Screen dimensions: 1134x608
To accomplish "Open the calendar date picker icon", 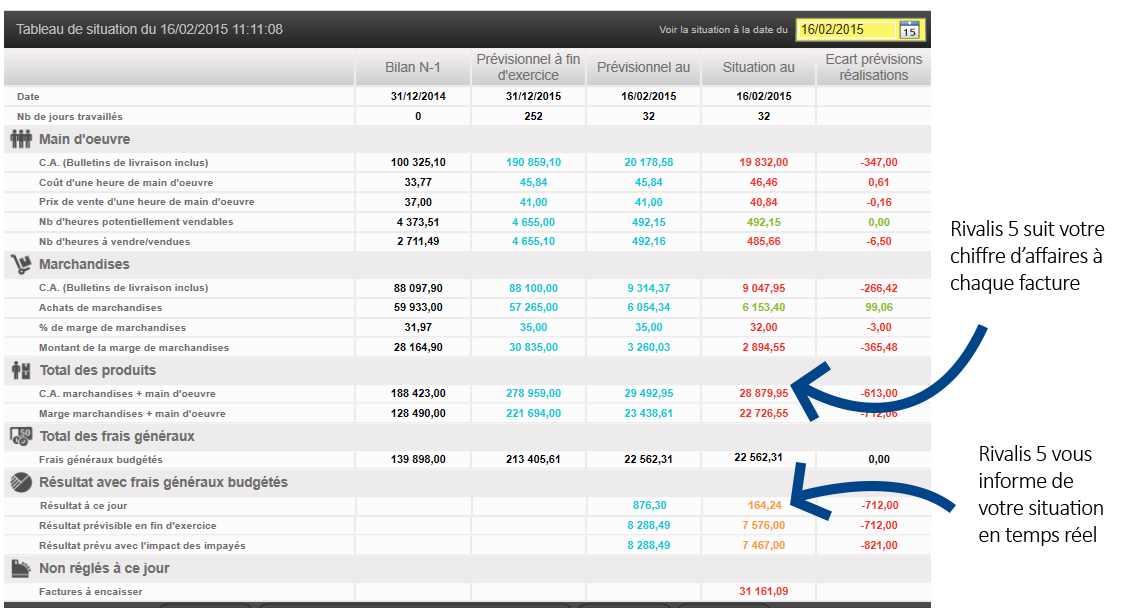I will point(908,30).
